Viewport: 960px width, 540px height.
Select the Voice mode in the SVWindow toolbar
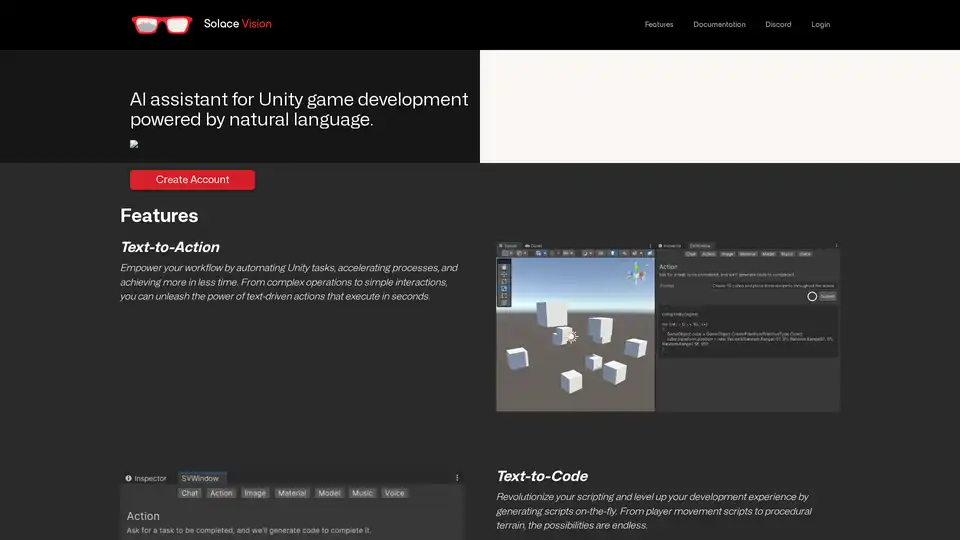[395, 493]
